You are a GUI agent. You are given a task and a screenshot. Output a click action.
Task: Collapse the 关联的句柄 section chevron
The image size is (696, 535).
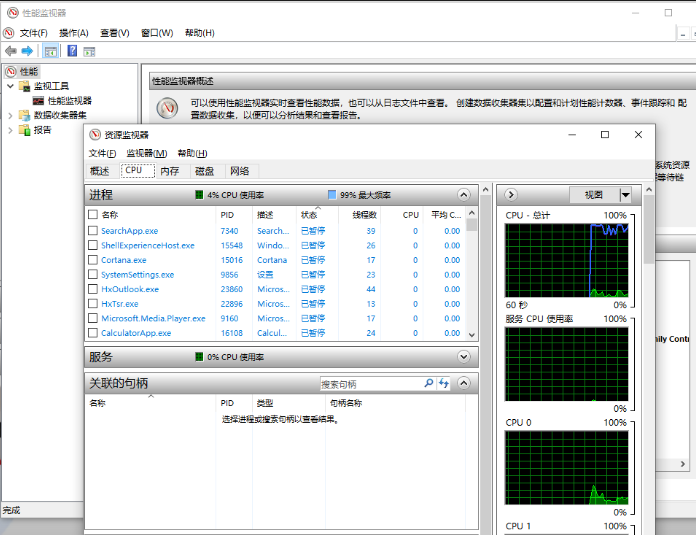[x=463, y=383]
